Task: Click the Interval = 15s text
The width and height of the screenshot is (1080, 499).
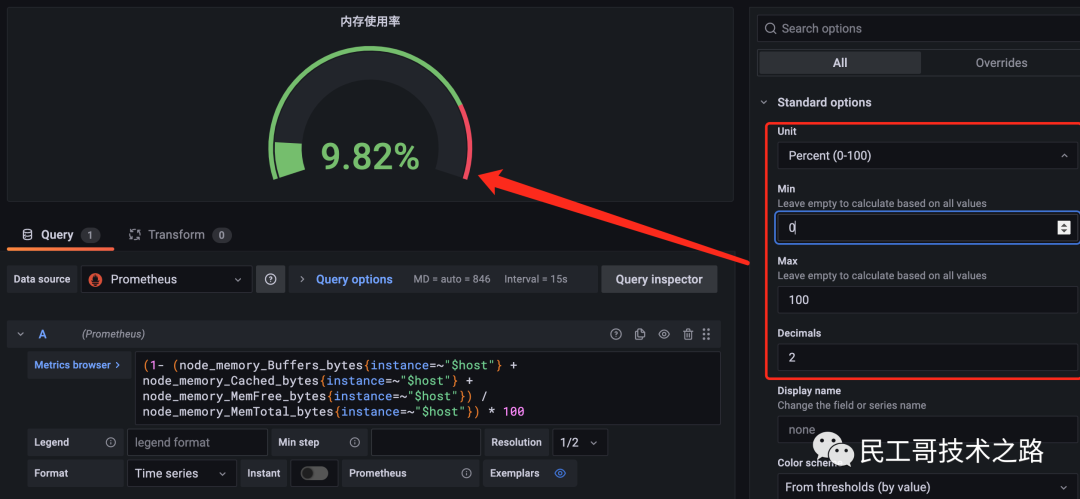Action: click(x=536, y=279)
